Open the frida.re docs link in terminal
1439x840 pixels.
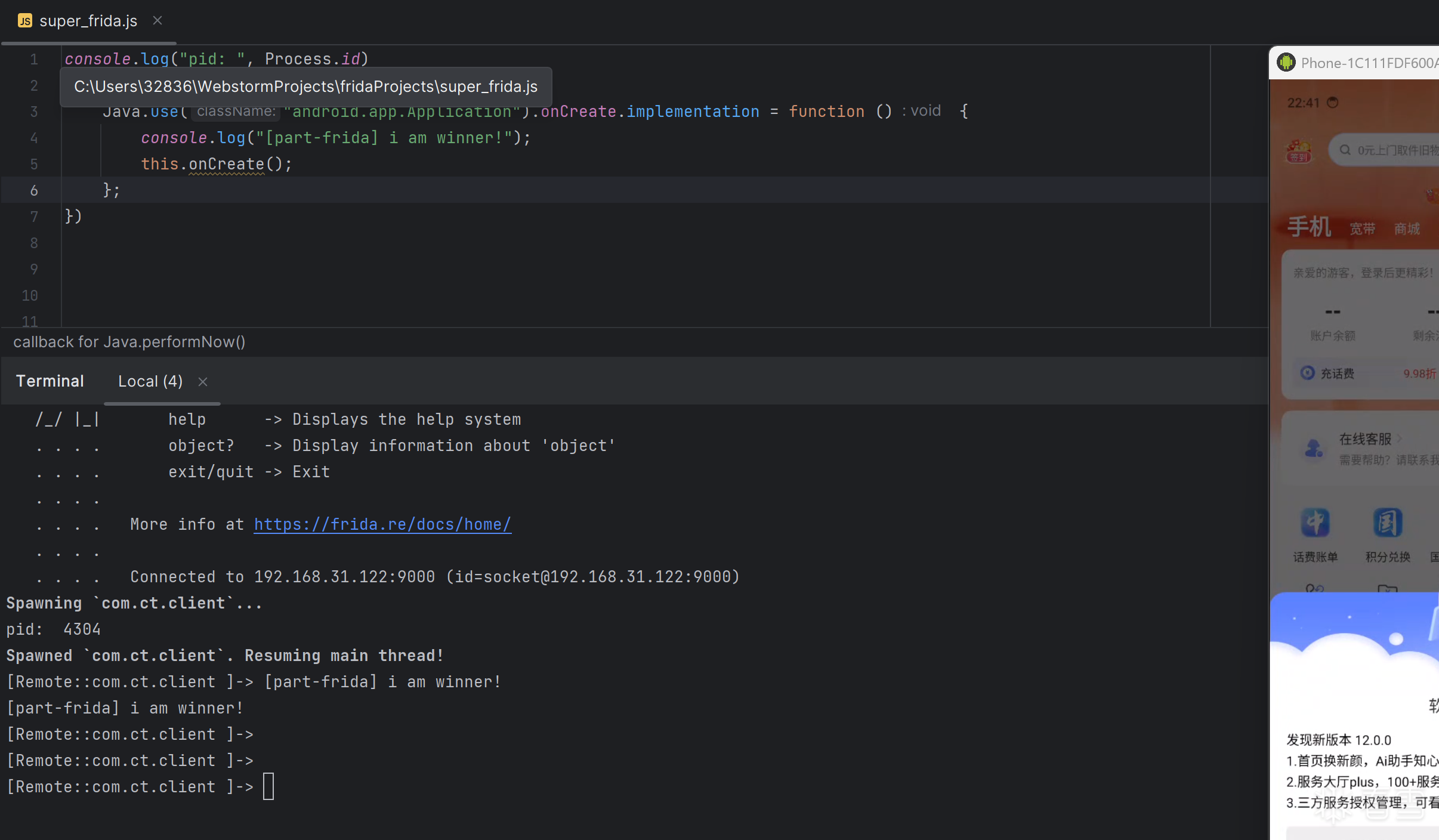[382, 524]
